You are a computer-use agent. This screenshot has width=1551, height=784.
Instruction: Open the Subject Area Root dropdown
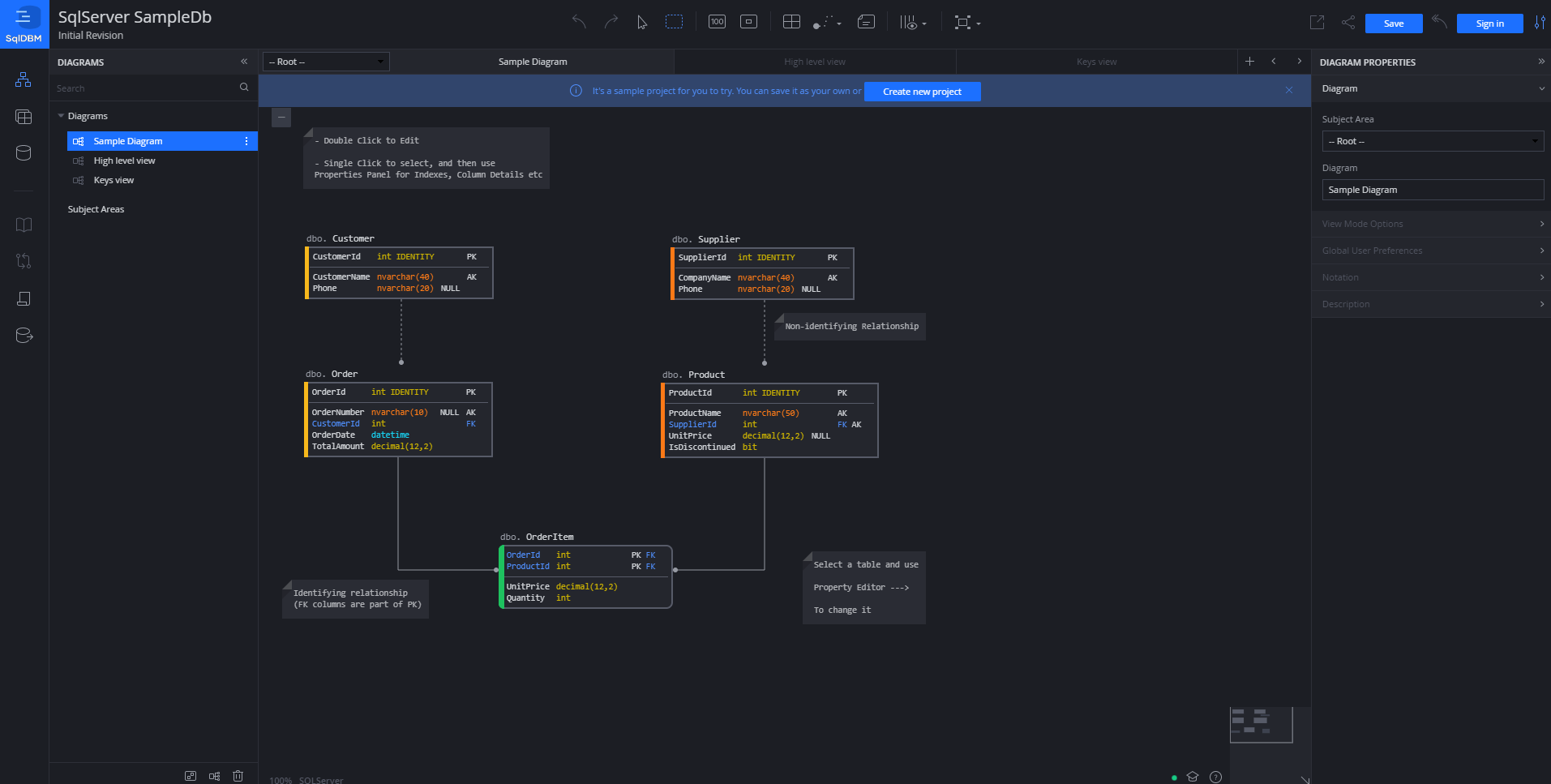[x=1432, y=141]
